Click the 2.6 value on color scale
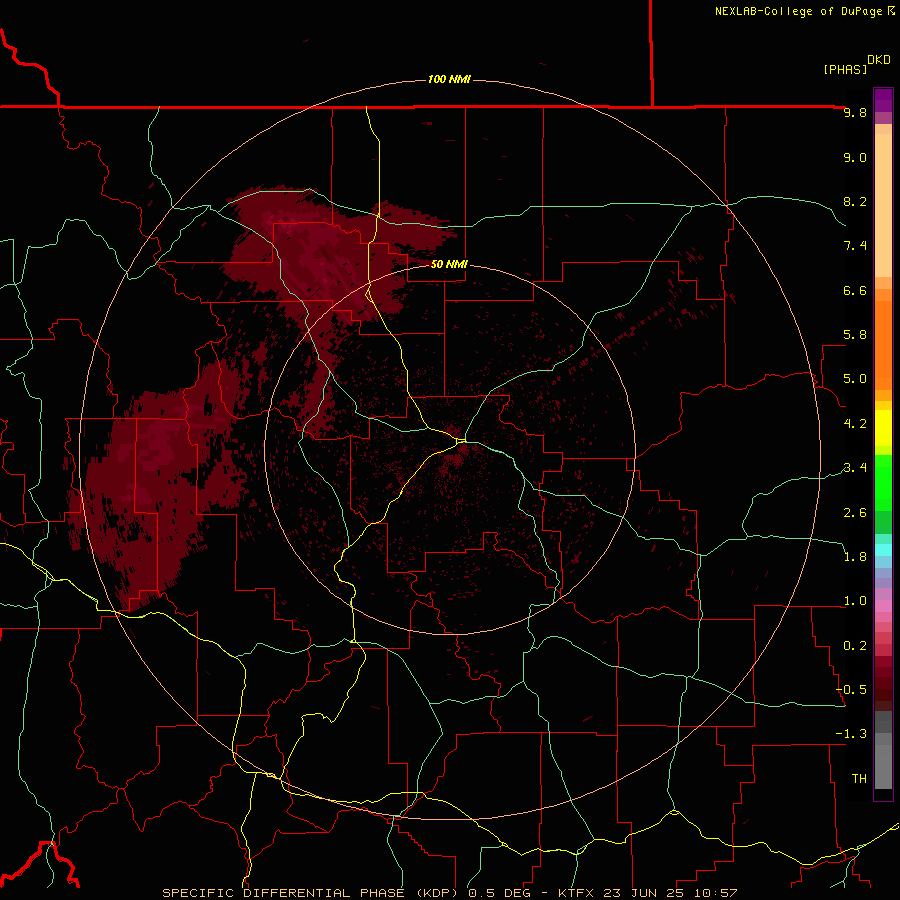This screenshot has width=900, height=900. (x=855, y=513)
